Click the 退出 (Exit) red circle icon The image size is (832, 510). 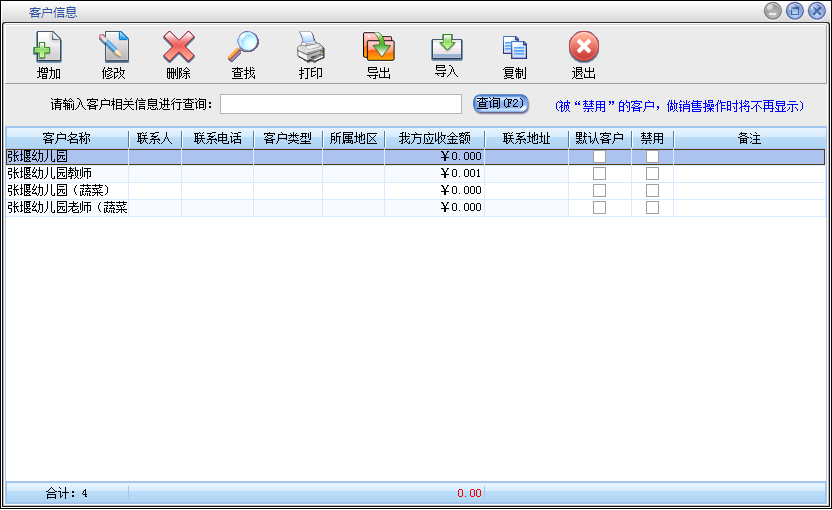pyautogui.click(x=583, y=48)
